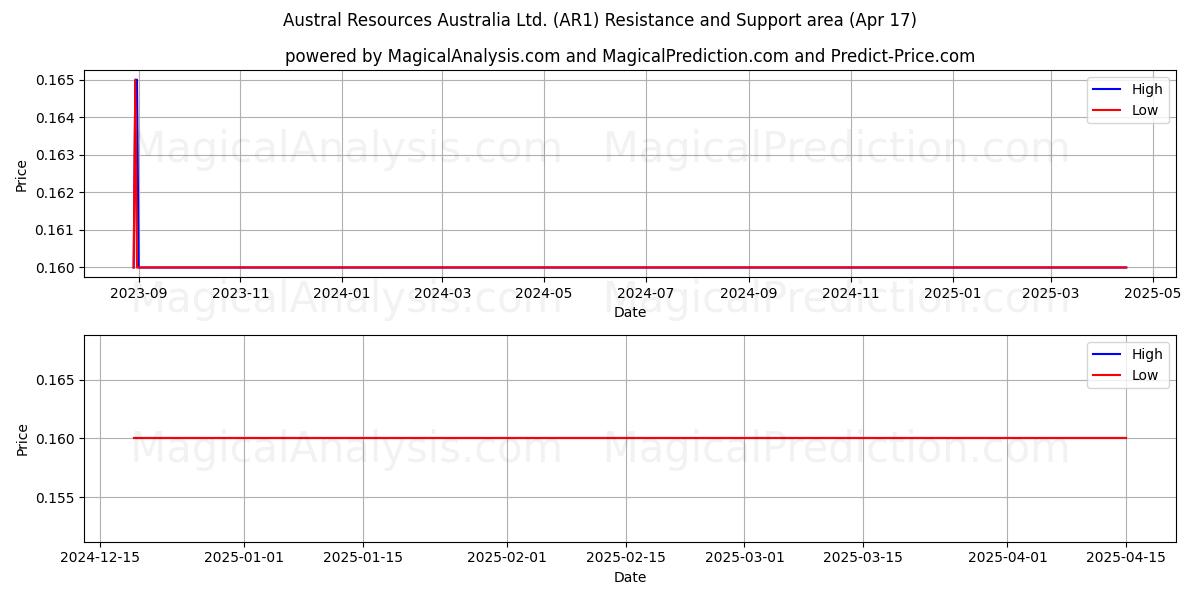Screen dimensions: 1200x600
Task: Click the 2024-05 date tick label
Action: point(544,293)
